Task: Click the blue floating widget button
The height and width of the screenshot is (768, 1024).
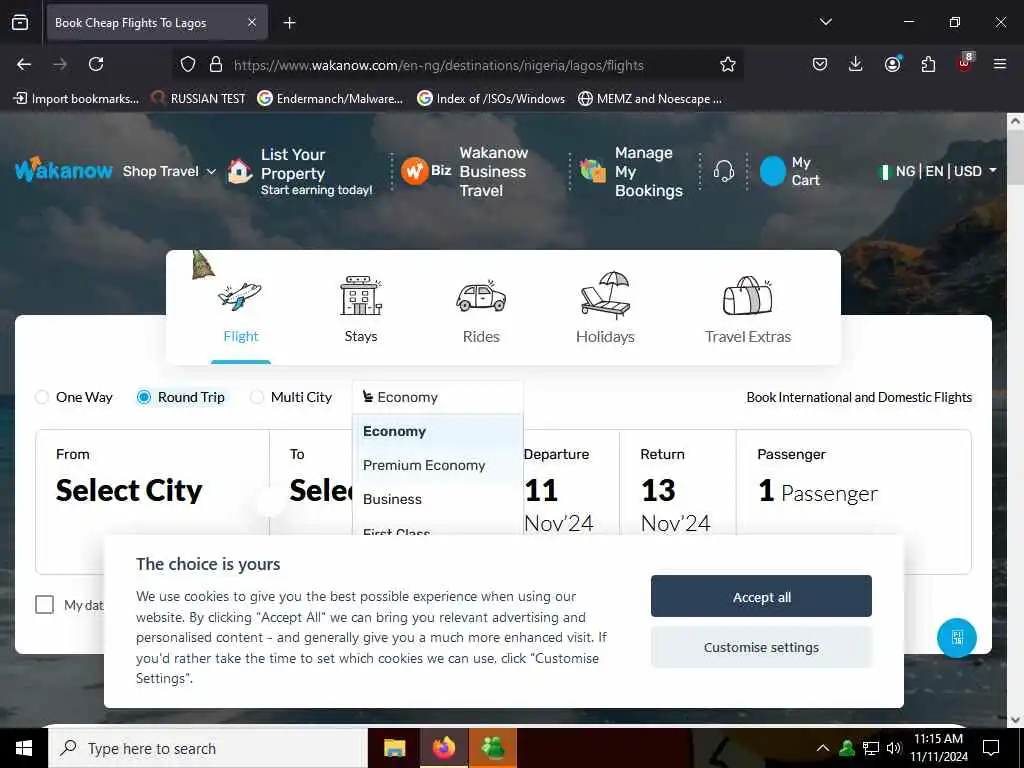Action: click(957, 637)
